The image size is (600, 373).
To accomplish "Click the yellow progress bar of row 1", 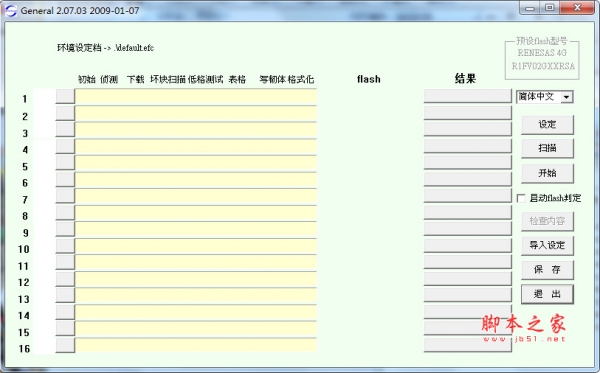I will click(x=196, y=96).
